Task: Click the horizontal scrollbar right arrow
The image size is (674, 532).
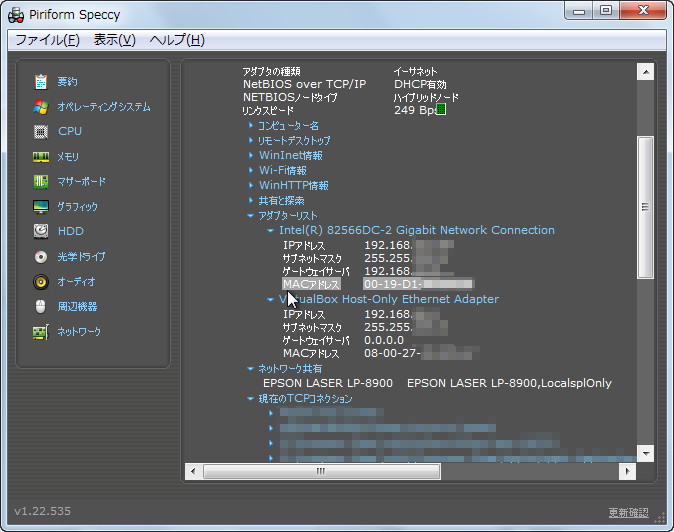Action: (x=627, y=471)
